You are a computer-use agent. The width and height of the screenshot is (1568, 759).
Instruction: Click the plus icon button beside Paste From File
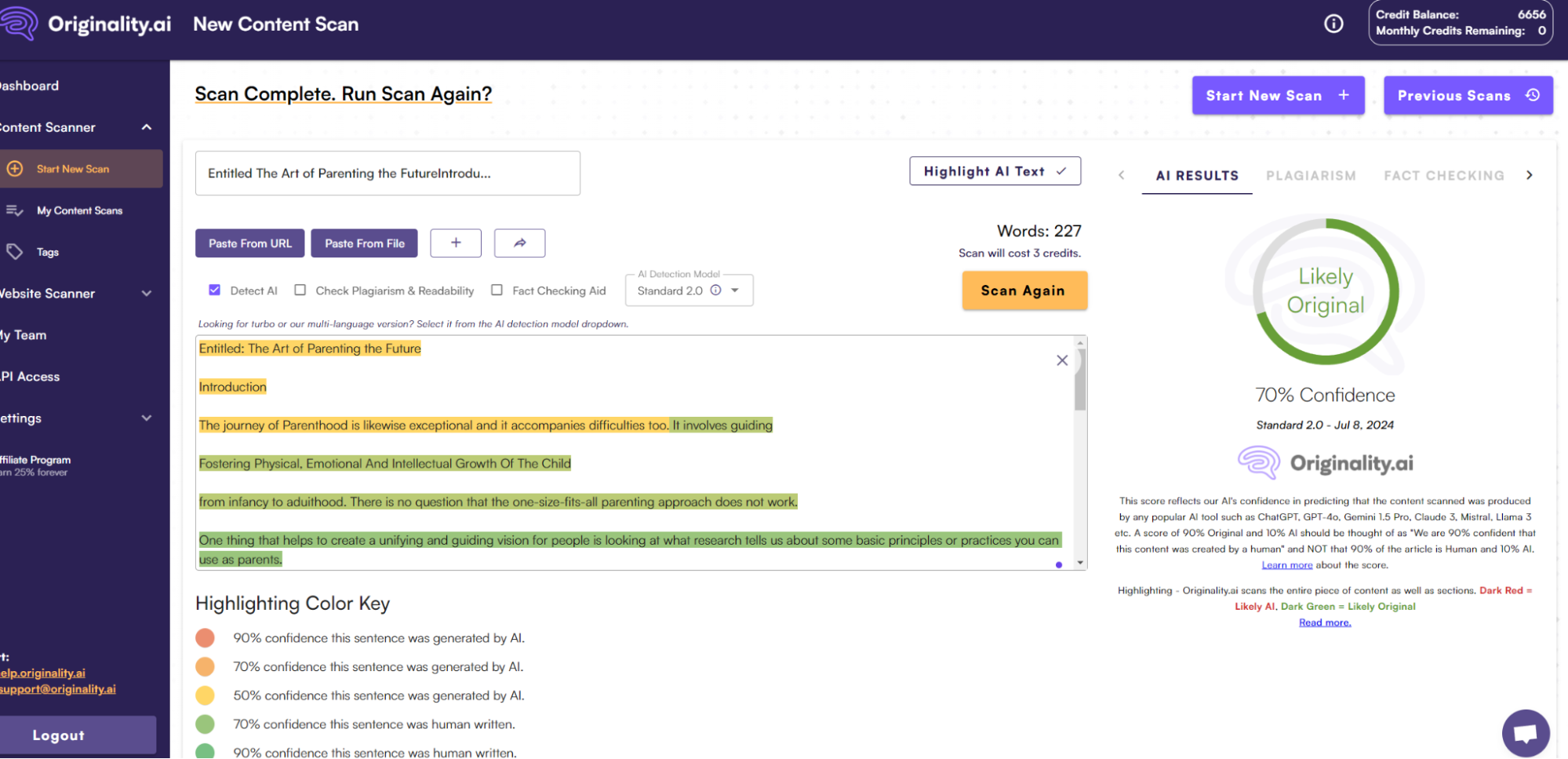(456, 243)
